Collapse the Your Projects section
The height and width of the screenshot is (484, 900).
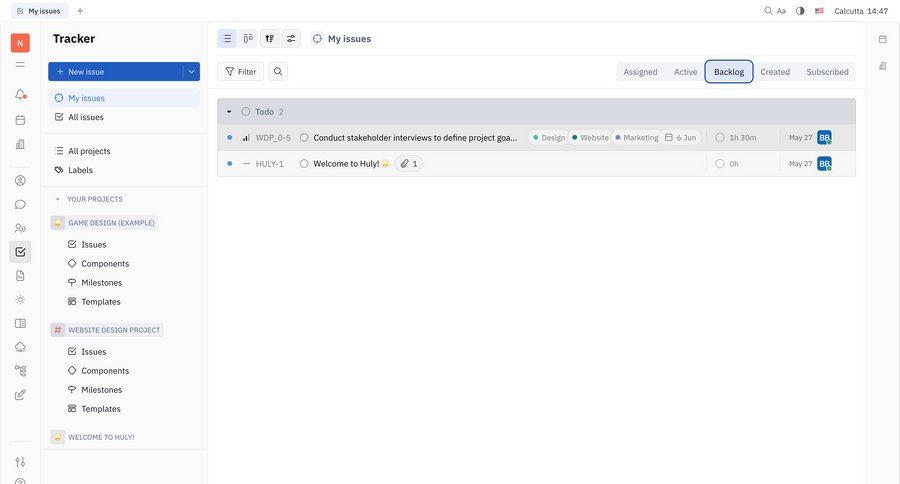point(57,199)
